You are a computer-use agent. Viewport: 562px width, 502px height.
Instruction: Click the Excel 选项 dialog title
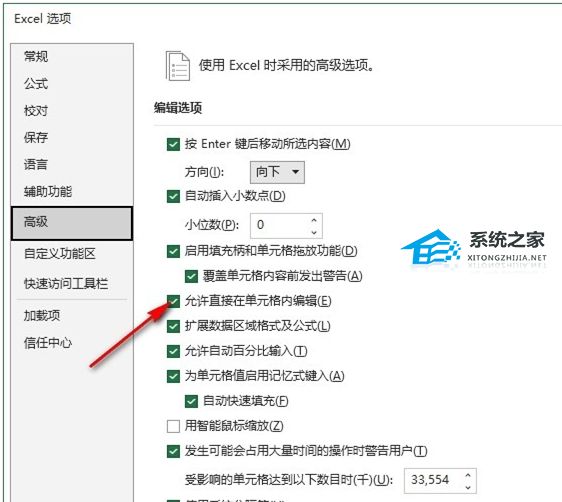(43, 19)
